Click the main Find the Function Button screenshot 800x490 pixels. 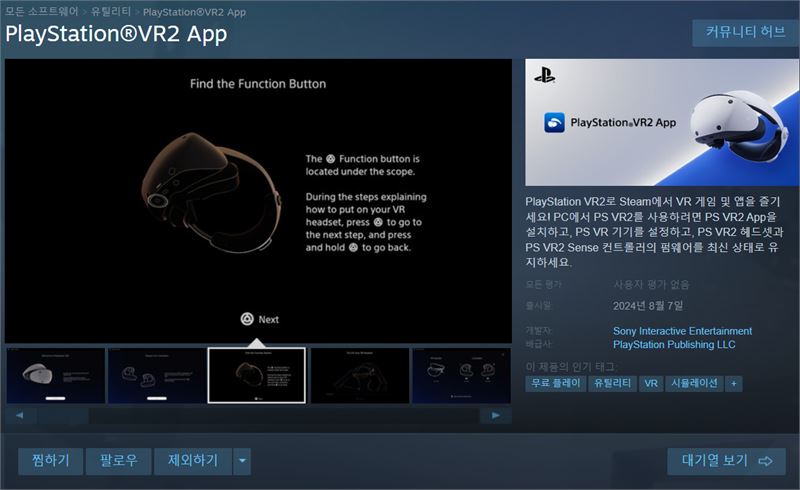[258, 201]
